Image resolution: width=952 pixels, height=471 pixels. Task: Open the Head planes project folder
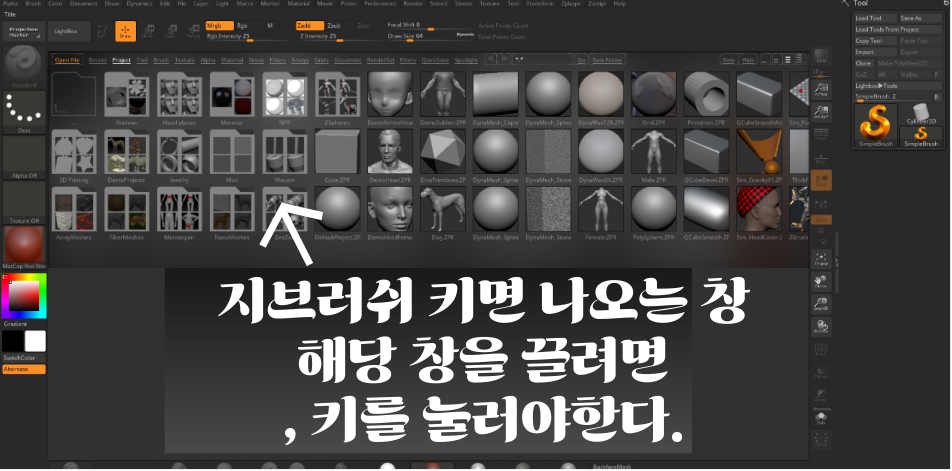179,98
